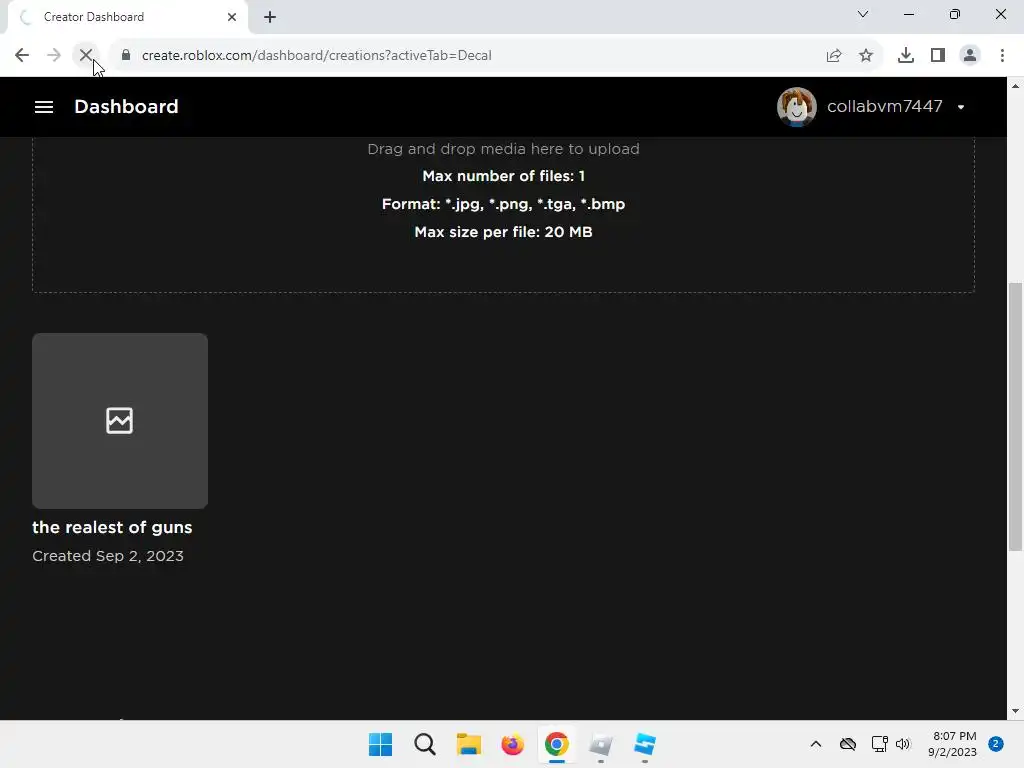This screenshot has width=1024, height=768.
Task: Select 'the realest of guns' title
Action: click(x=112, y=527)
